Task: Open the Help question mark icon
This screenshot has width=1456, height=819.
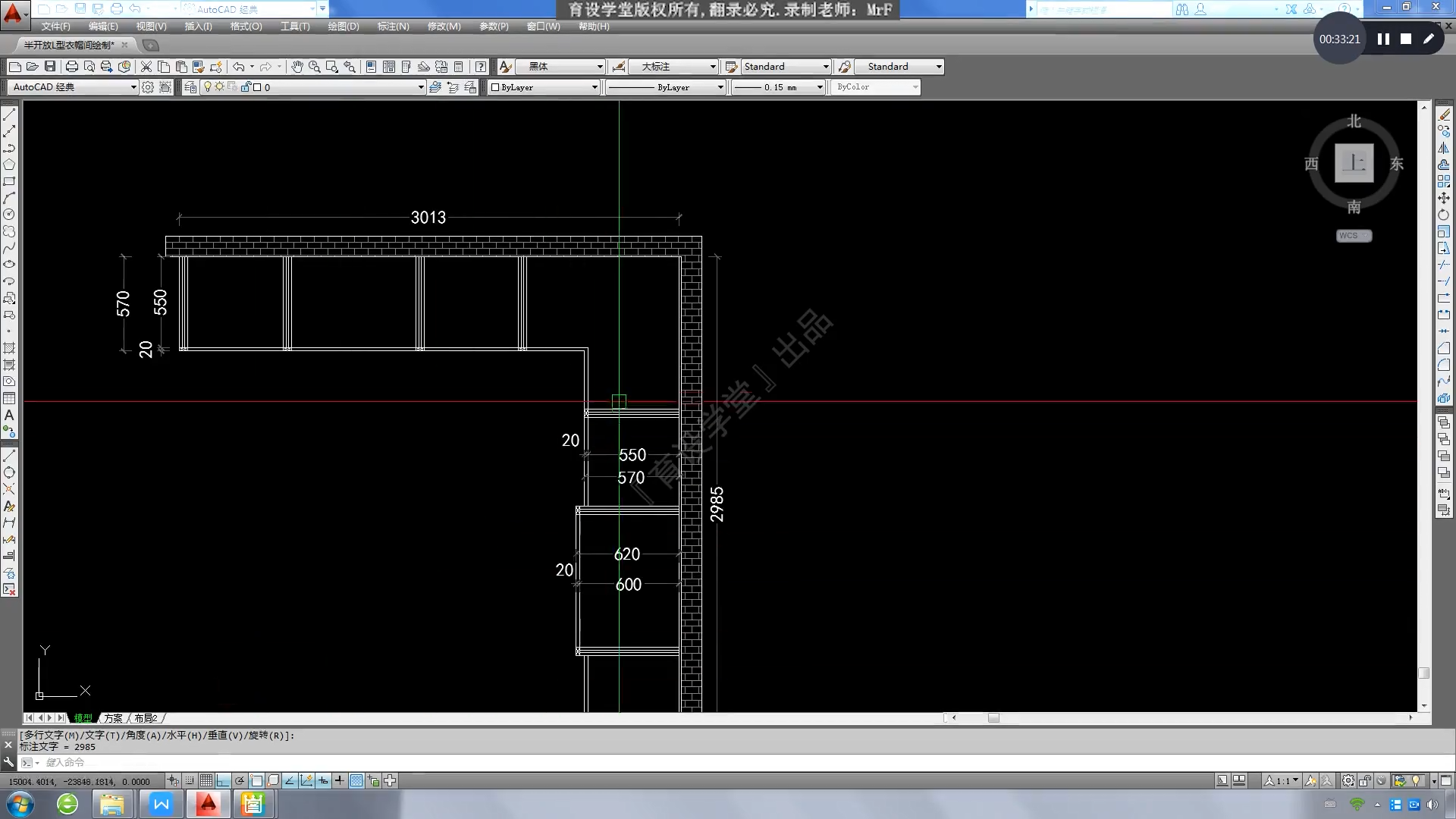Action: tap(481, 67)
